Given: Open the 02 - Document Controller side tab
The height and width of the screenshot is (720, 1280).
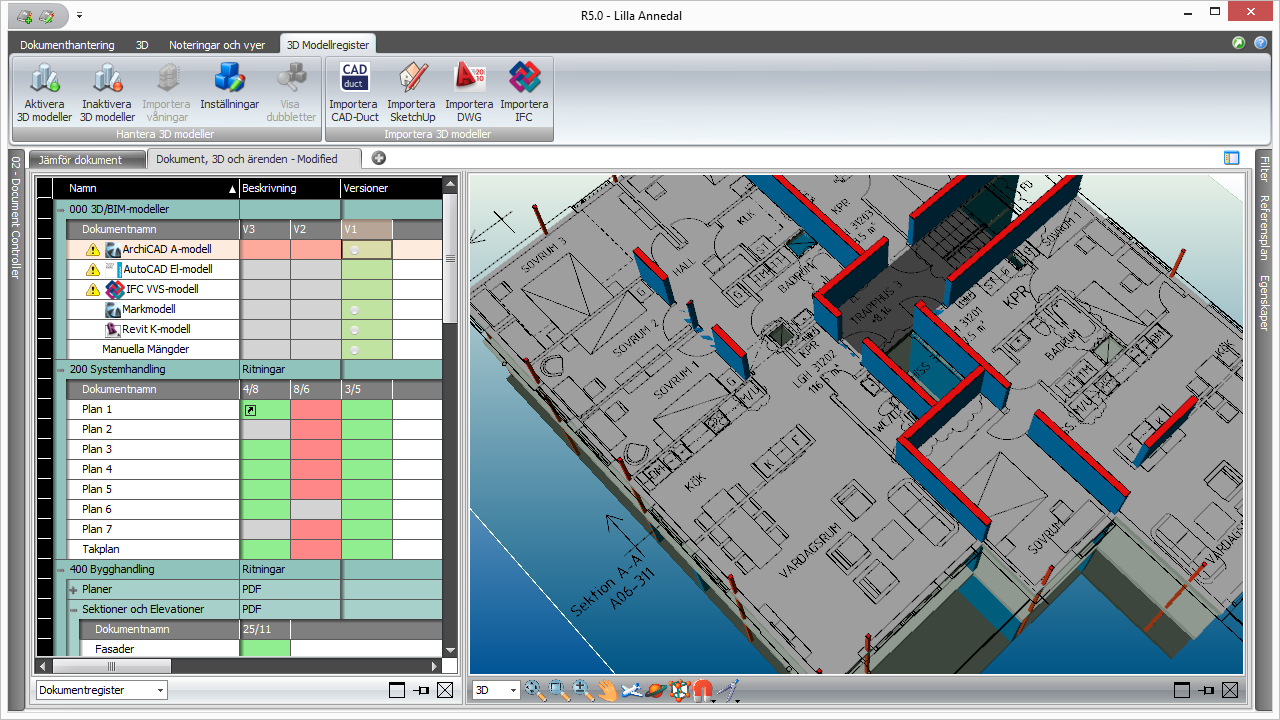Looking at the screenshot, I should coord(16,215).
